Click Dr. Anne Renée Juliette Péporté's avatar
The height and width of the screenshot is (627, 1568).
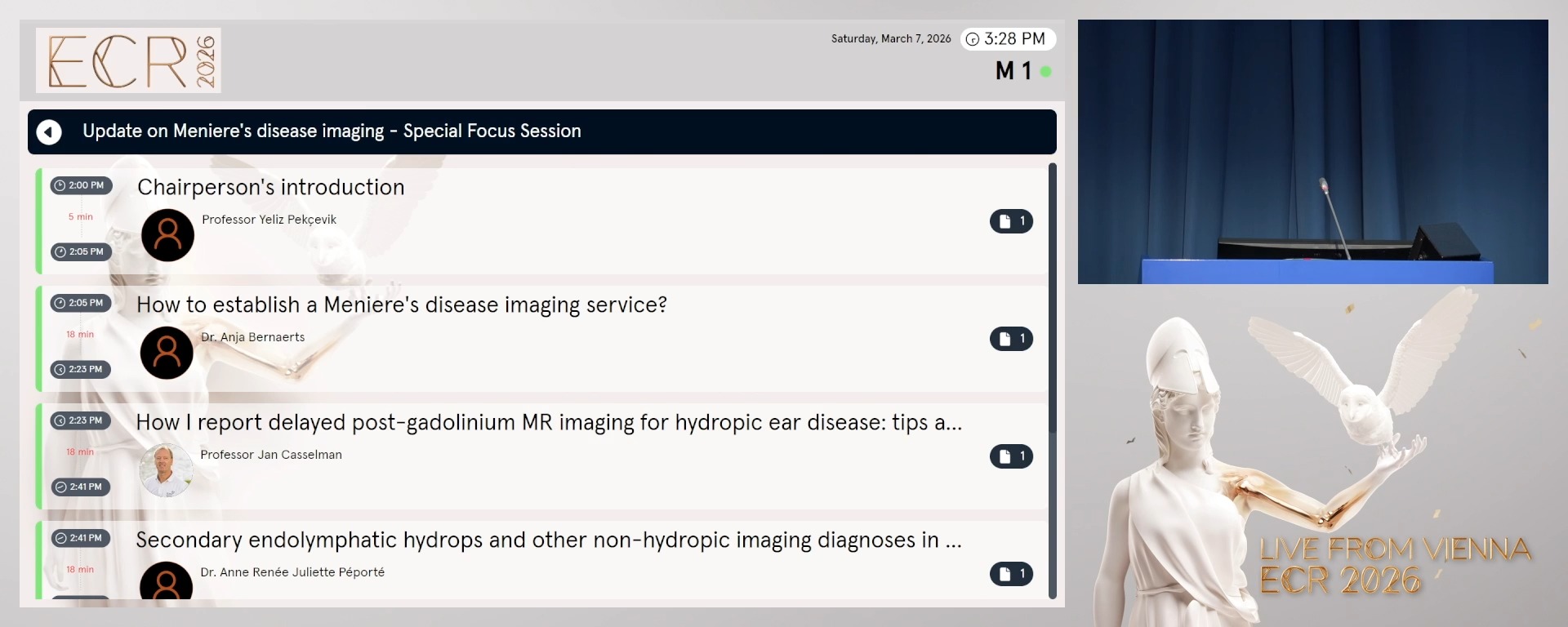[166, 580]
